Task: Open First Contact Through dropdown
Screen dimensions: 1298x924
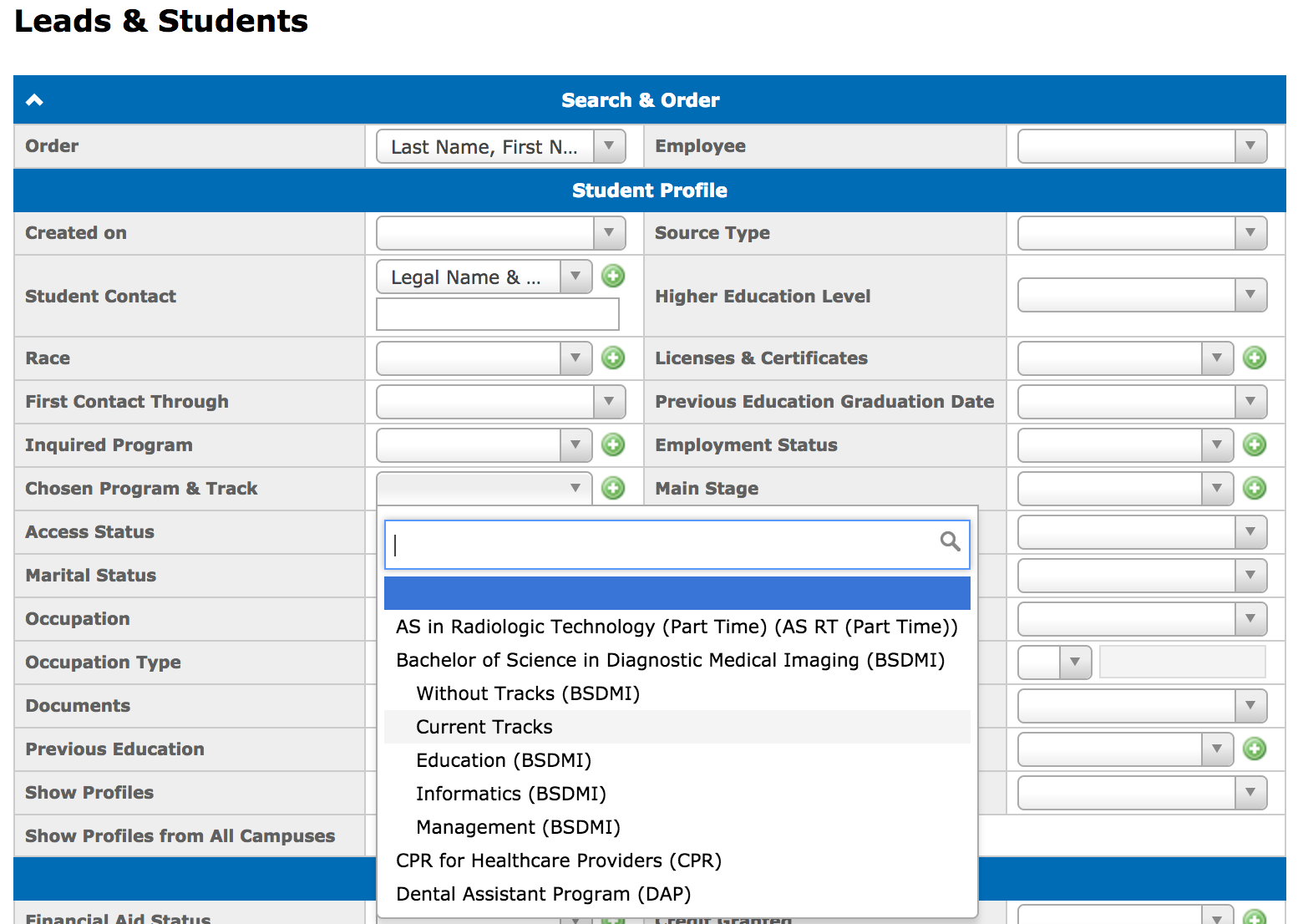Action: tap(501, 402)
